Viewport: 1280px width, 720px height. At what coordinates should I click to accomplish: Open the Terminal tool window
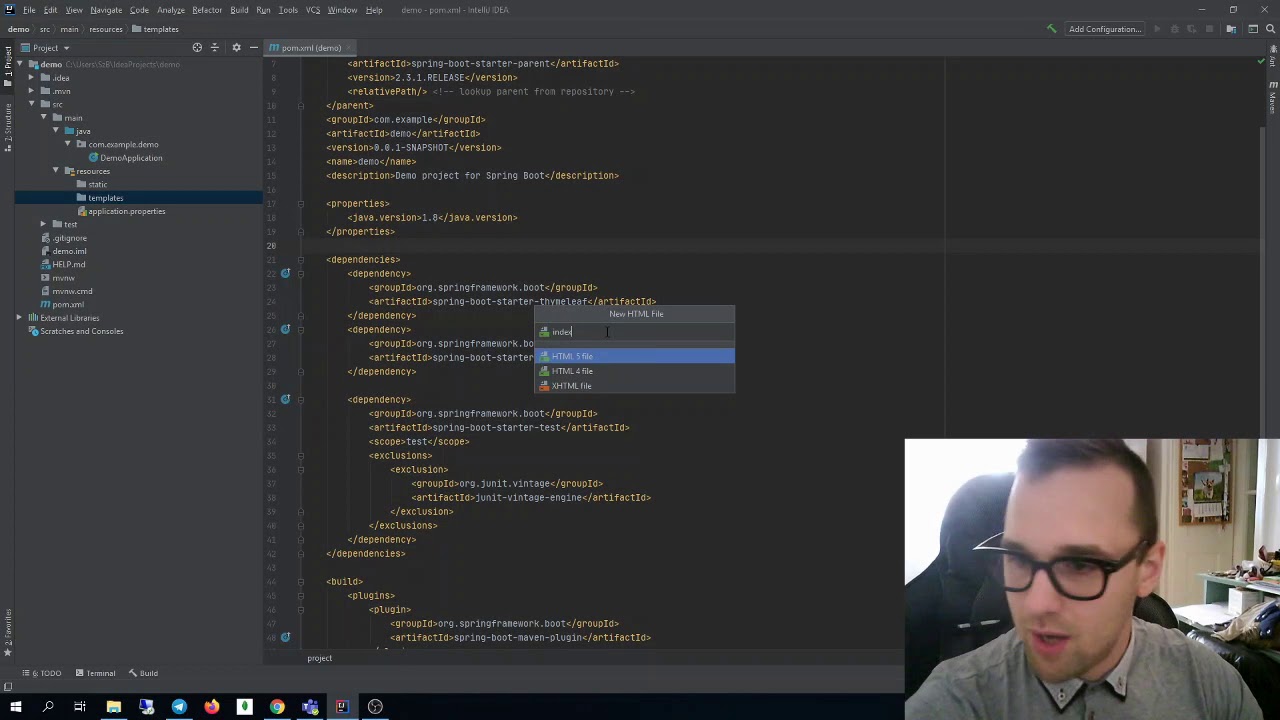tap(94, 673)
